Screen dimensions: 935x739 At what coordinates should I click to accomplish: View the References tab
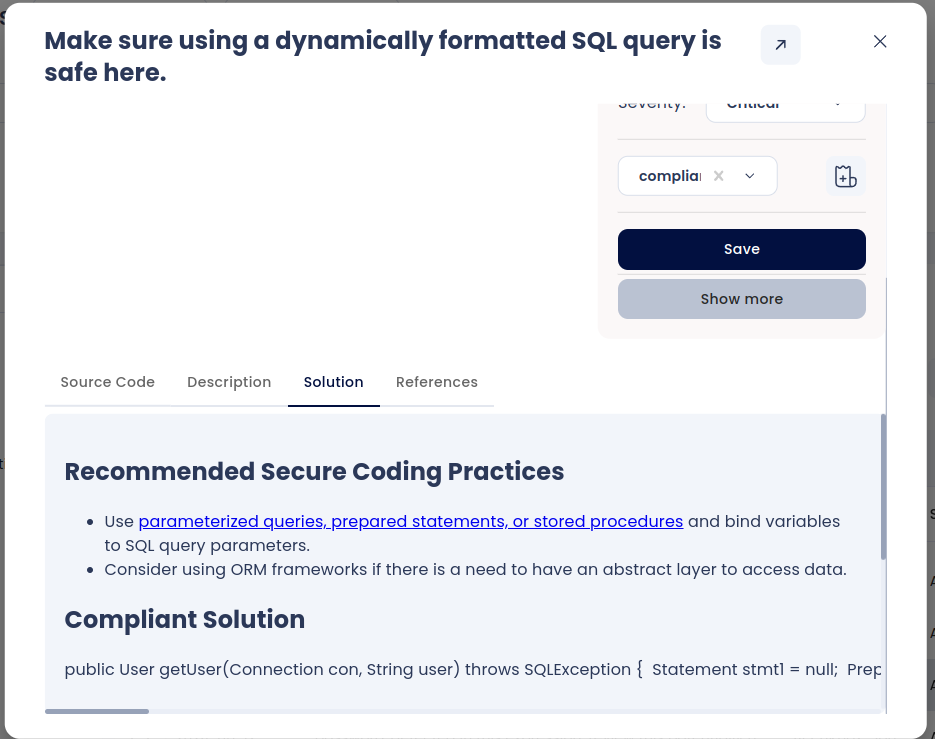click(436, 382)
